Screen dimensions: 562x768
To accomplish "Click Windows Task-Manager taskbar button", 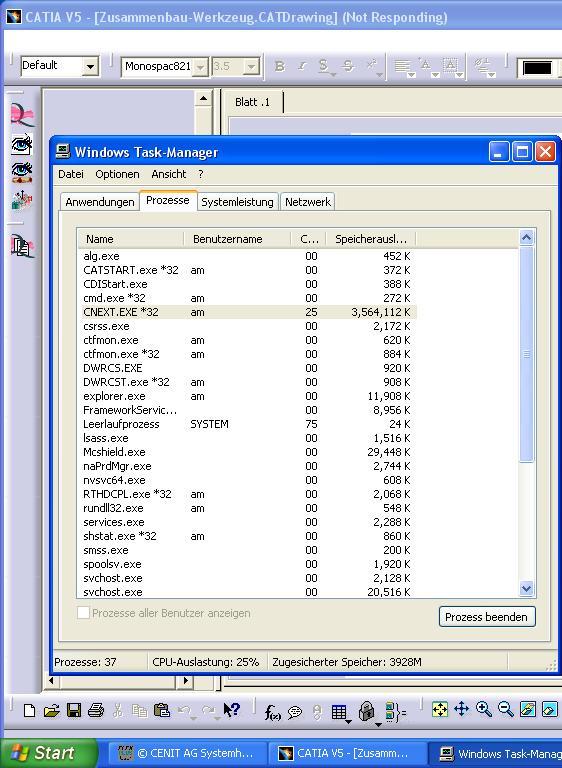I will 497,753.
